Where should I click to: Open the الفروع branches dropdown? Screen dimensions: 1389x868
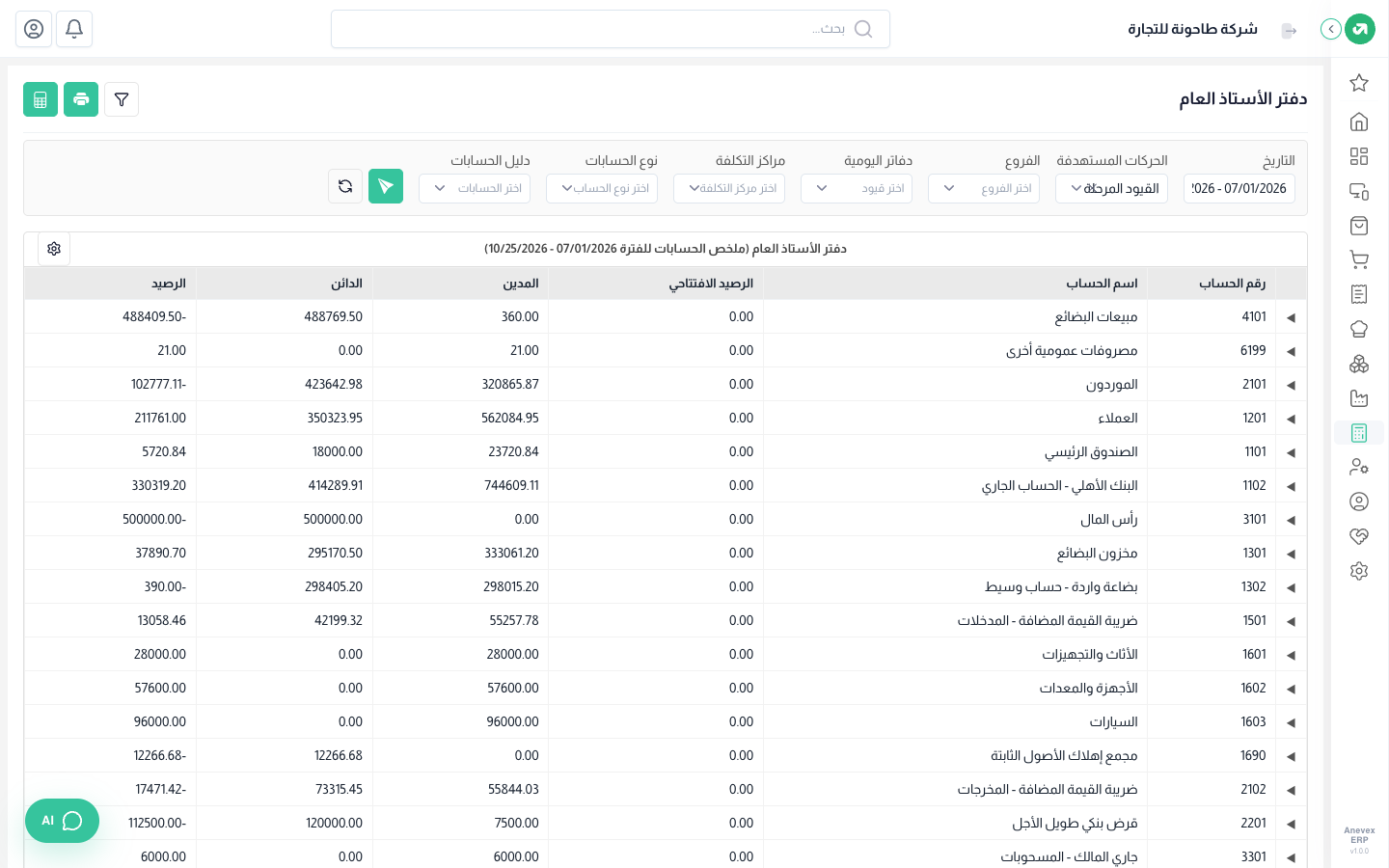[x=984, y=188]
